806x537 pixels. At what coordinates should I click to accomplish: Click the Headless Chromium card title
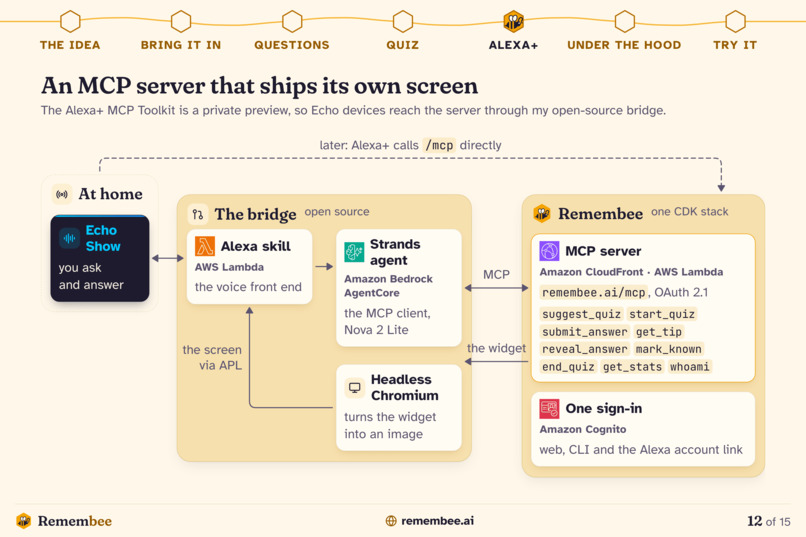click(x=405, y=387)
